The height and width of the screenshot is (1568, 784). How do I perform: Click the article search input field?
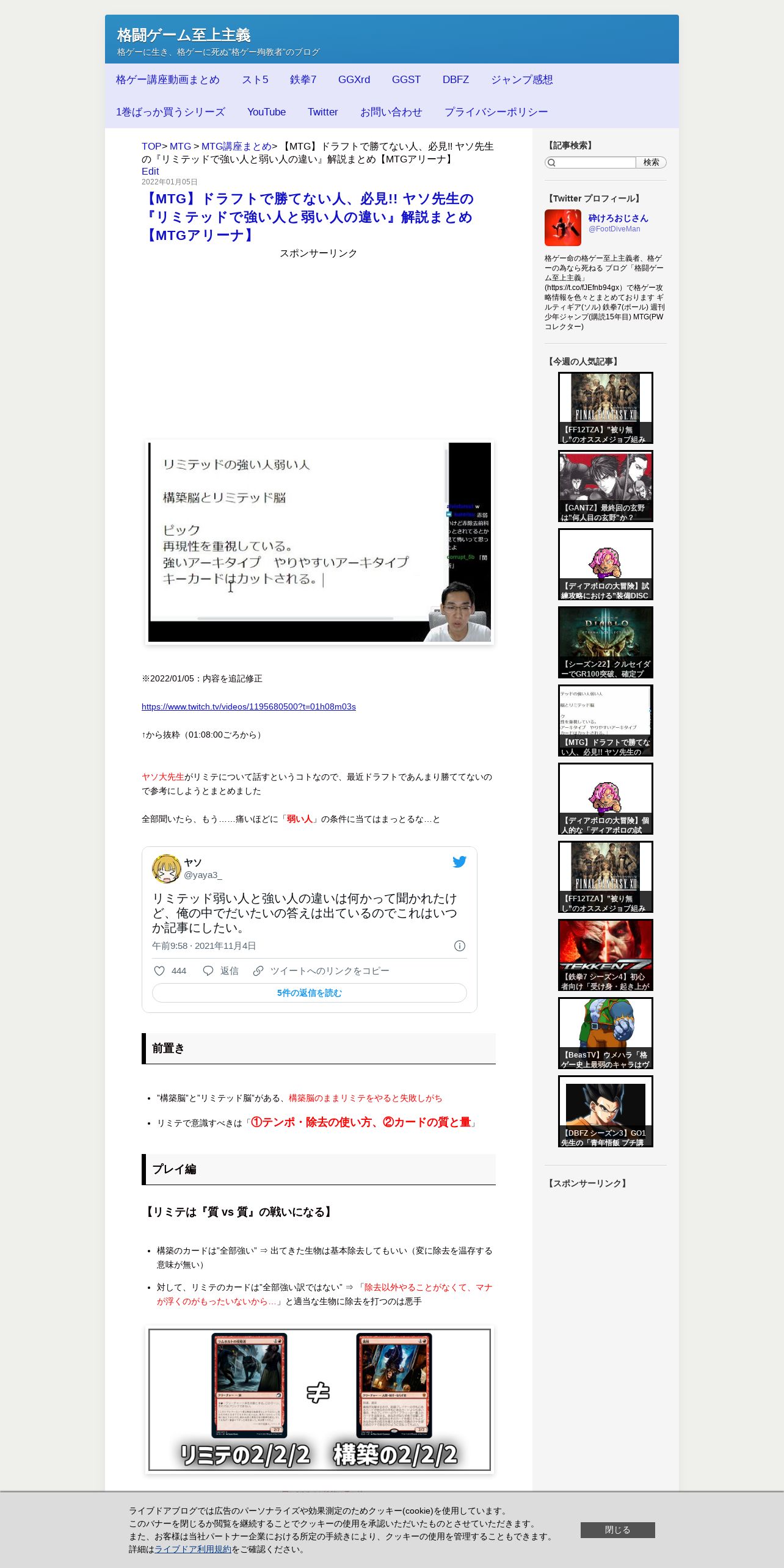pos(596,162)
